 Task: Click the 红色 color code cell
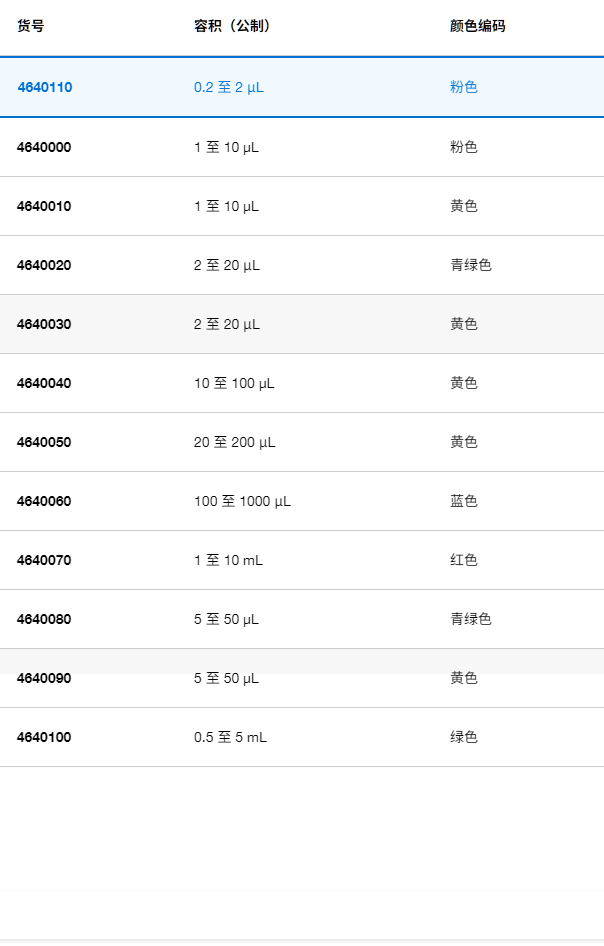(x=464, y=560)
